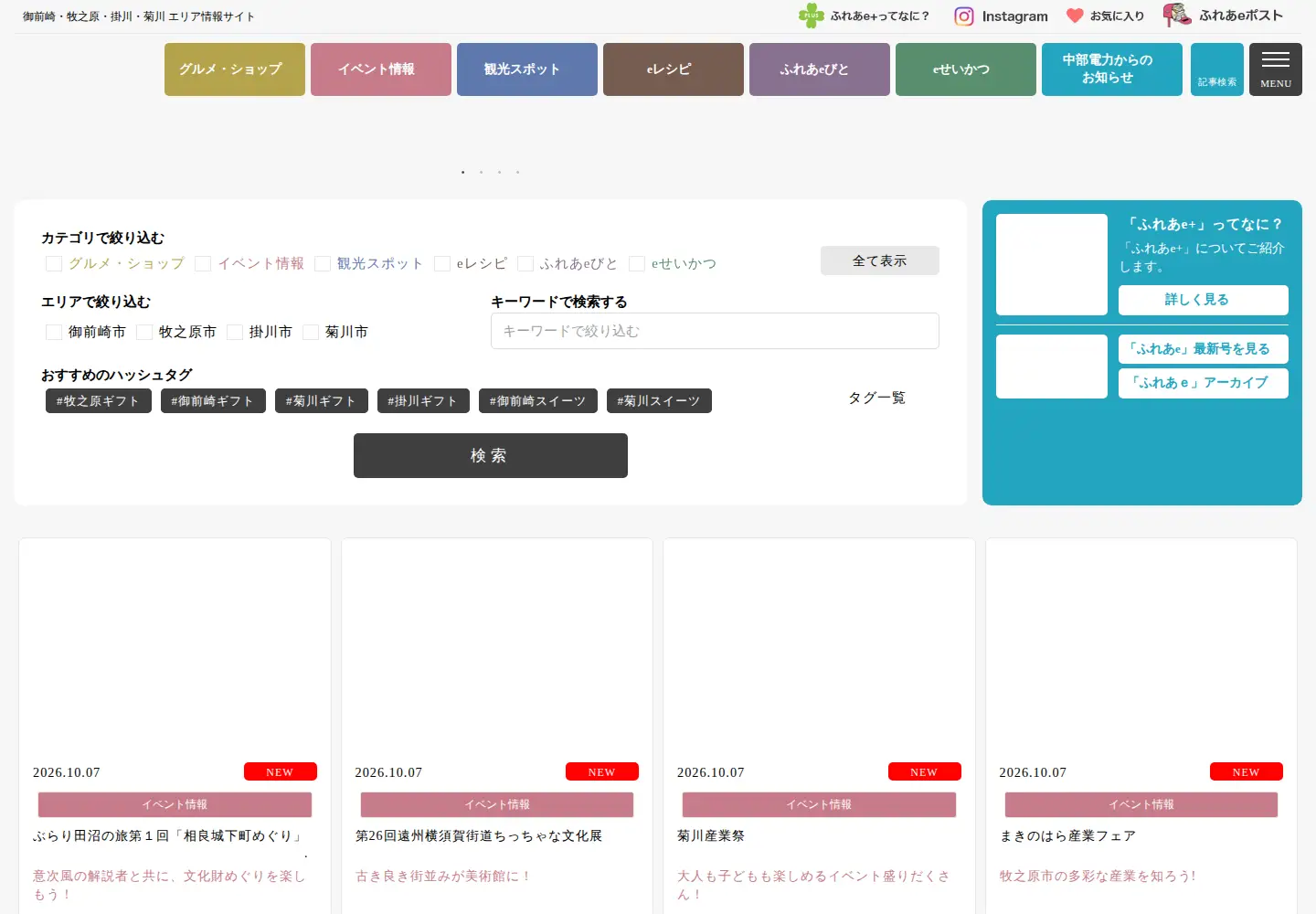Select hashtag #掛川ギフト
The image size is (1316, 914).
click(x=423, y=401)
